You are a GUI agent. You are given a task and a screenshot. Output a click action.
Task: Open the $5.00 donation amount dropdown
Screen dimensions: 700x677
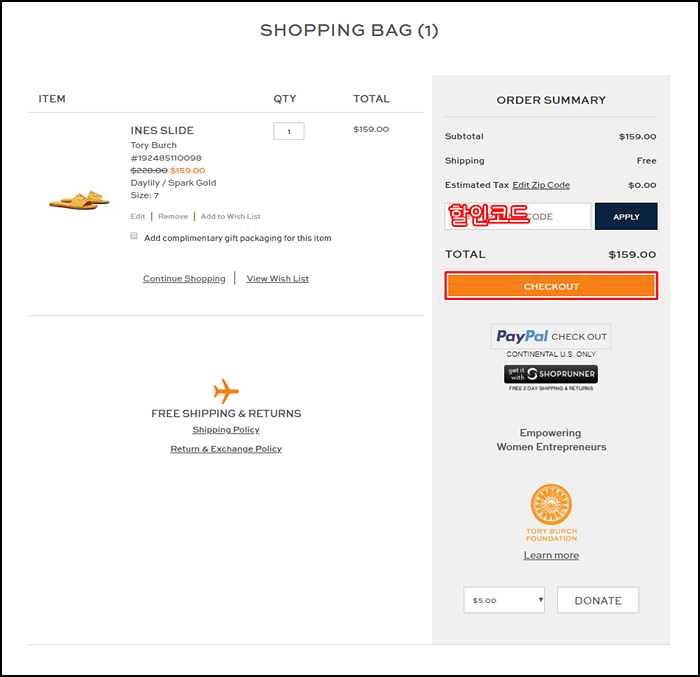(504, 600)
